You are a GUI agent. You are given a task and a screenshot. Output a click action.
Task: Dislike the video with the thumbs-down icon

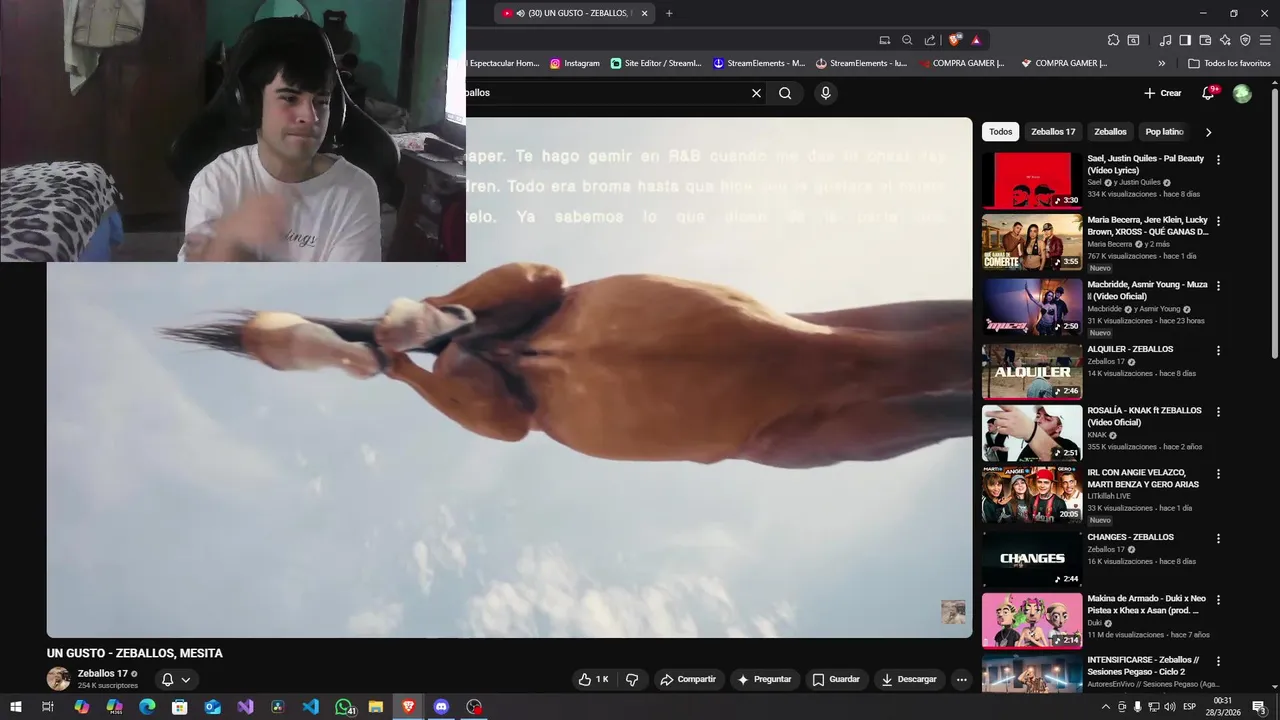click(632, 679)
